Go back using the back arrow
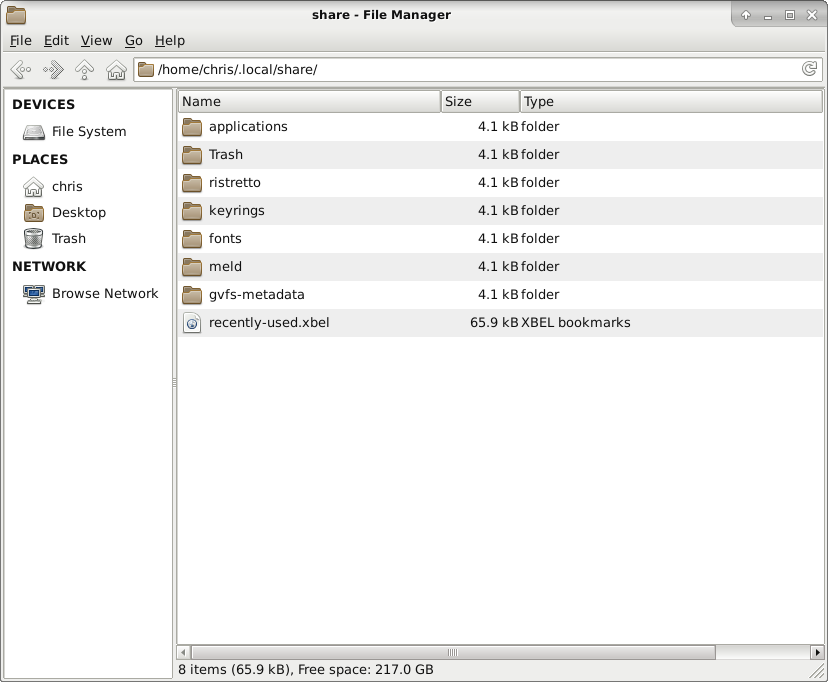The height and width of the screenshot is (682, 828). pyautogui.click(x=21, y=69)
